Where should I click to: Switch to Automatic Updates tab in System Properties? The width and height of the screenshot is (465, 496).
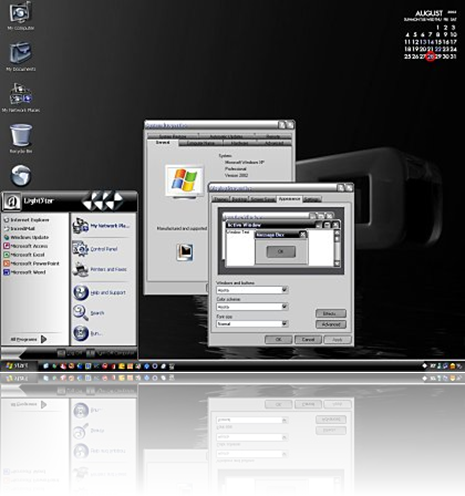(226, 136)
